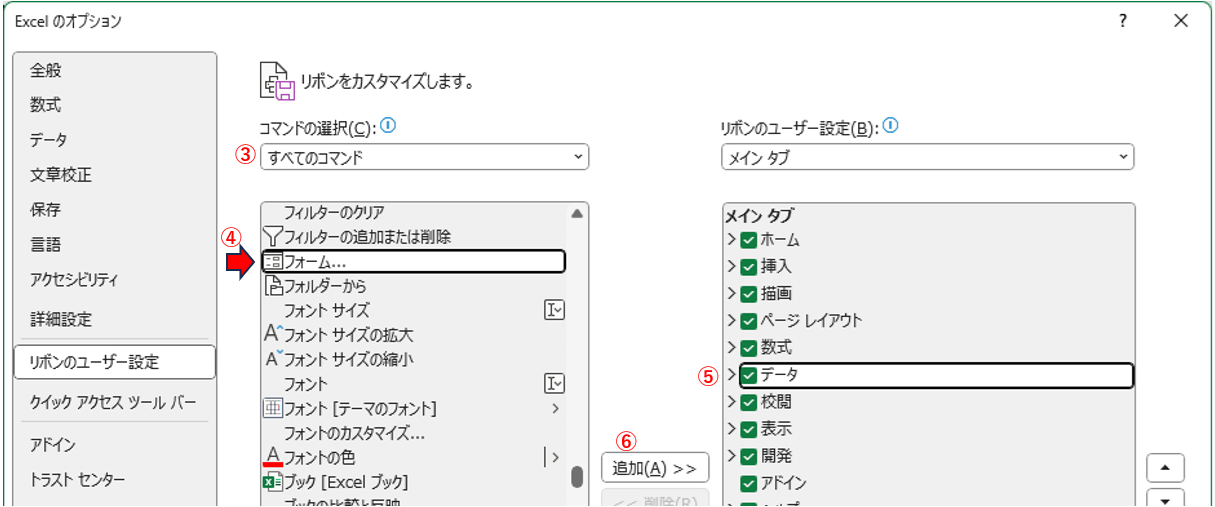Toggle the 開発 tab checkbox
The width and height of the screenshot is (1215, 507).
[748, 456]
